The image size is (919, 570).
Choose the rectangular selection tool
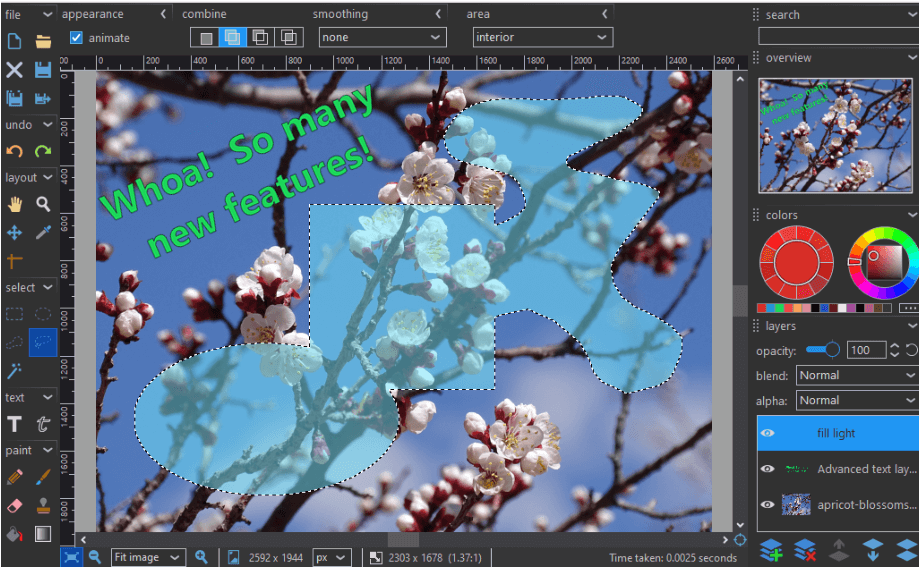point(14,314)
